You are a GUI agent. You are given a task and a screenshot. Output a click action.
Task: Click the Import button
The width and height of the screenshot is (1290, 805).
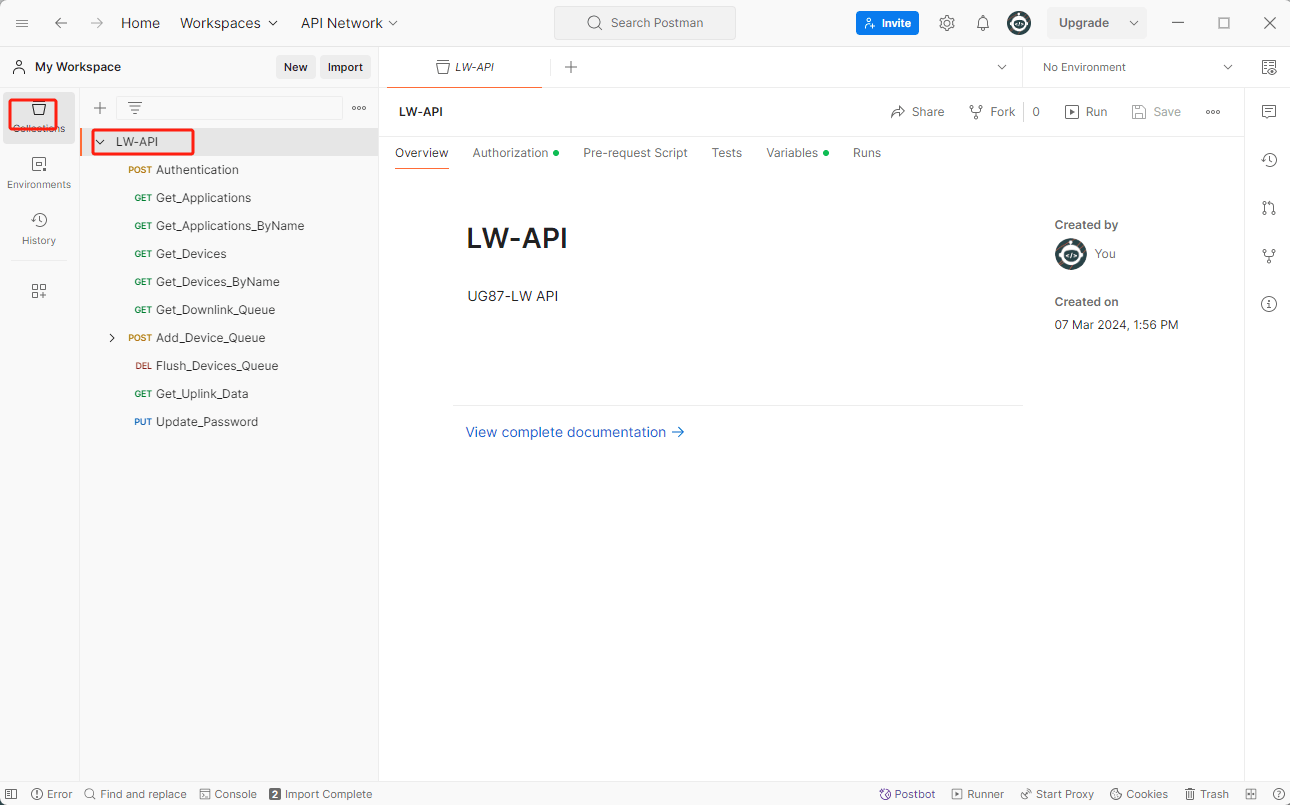(x=345, y=67)
